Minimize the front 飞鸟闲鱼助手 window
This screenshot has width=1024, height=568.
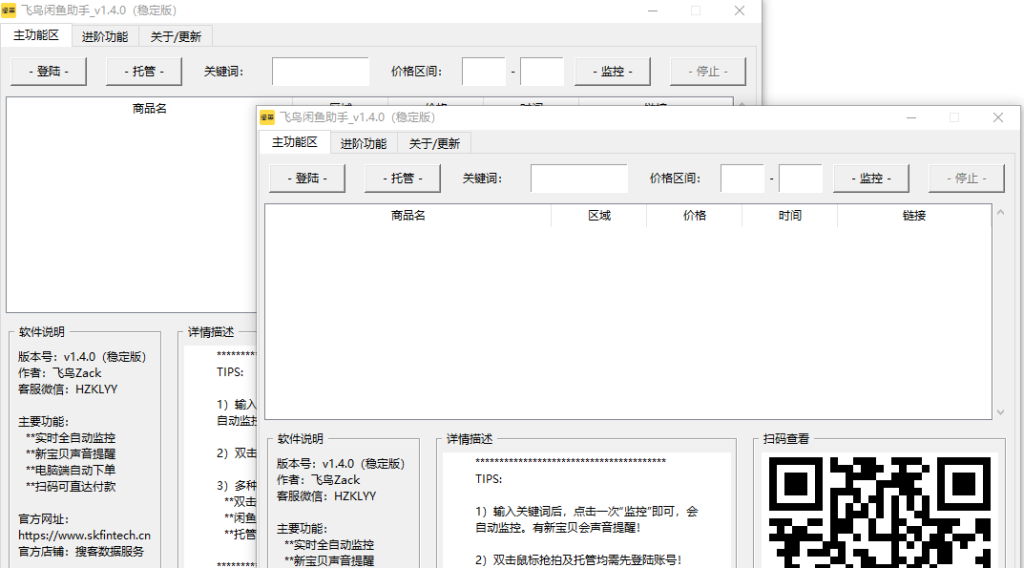pos(910,118)
